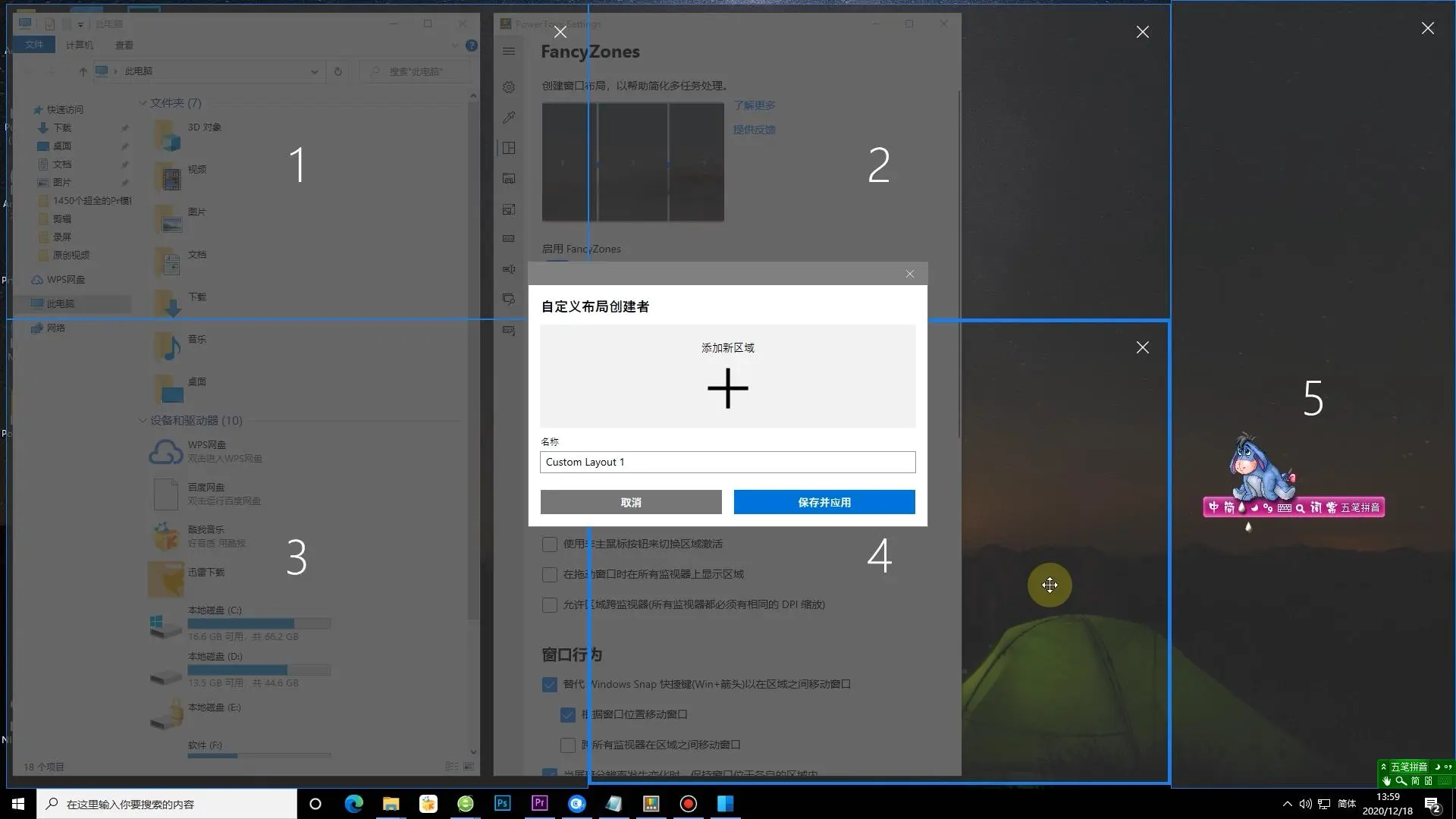Viewport: 1456px width, 819px height.
Task: Select 此电脑 in Explorer navigation pane
Action: [x=61, y=303]
